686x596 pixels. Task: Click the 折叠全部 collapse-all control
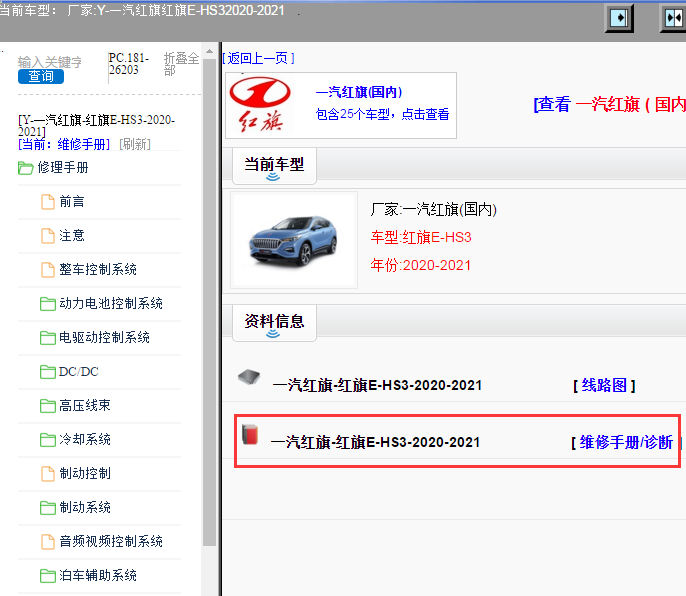tap(181, 64)
